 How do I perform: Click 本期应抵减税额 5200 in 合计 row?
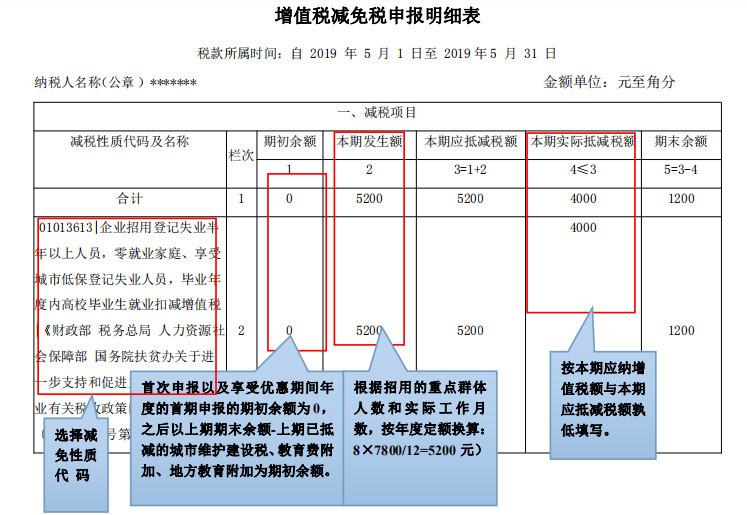click(x=470, y=199)
